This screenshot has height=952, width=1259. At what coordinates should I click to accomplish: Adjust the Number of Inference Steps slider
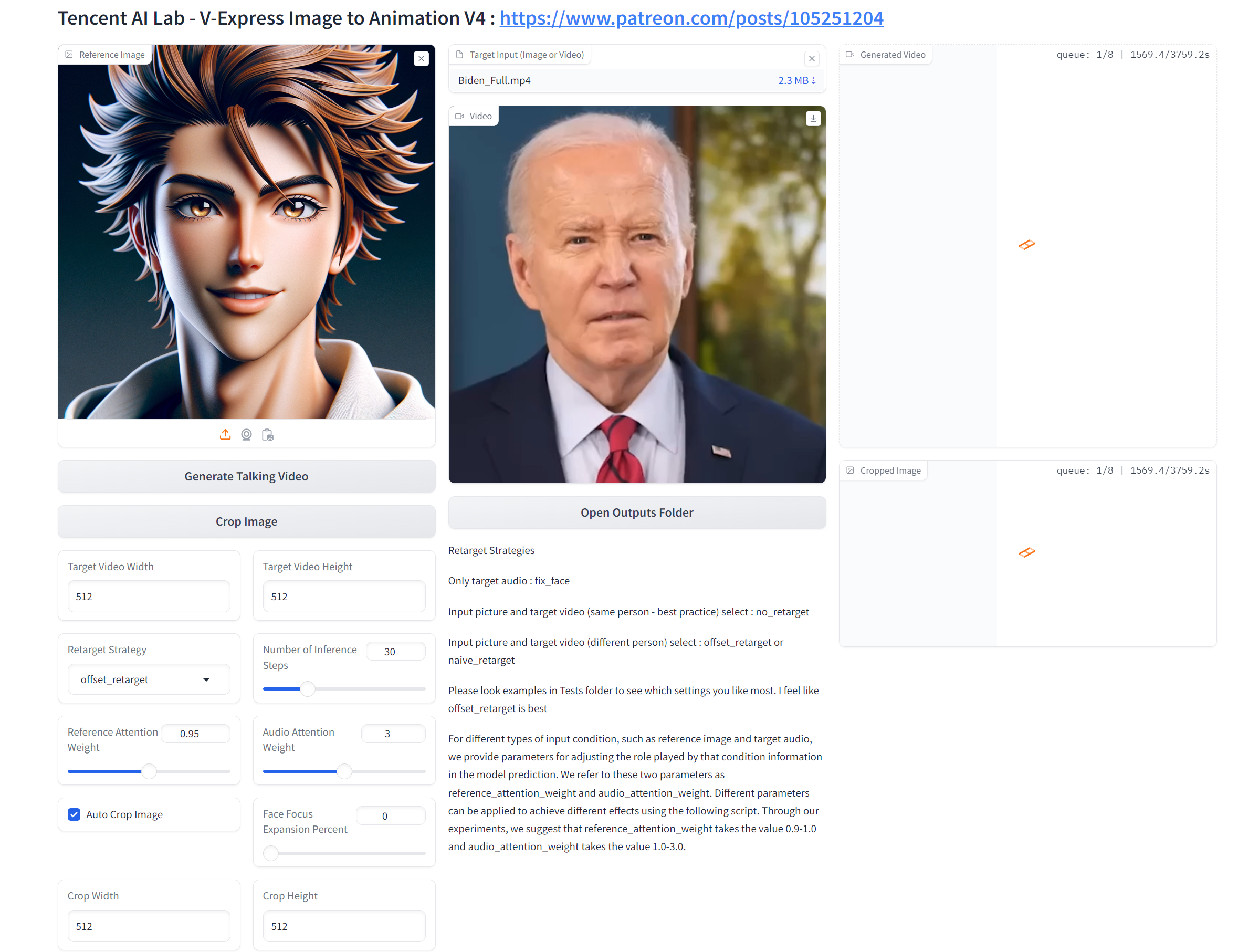[x=307, y=689]
